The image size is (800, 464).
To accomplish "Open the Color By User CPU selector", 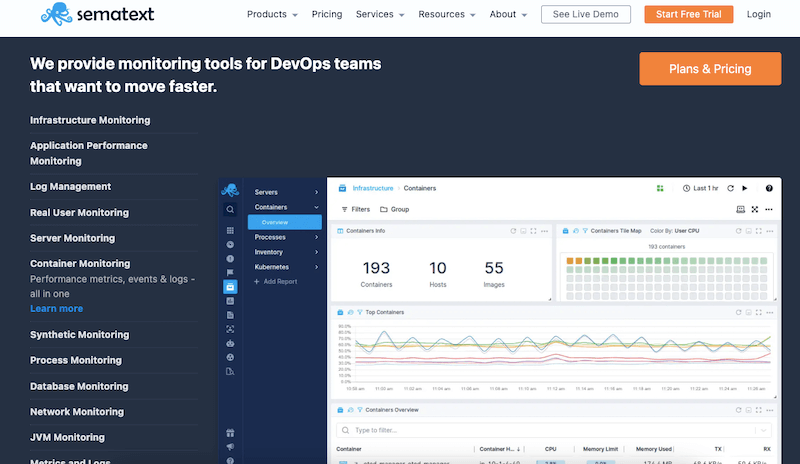I will click(x=674, y=231).
